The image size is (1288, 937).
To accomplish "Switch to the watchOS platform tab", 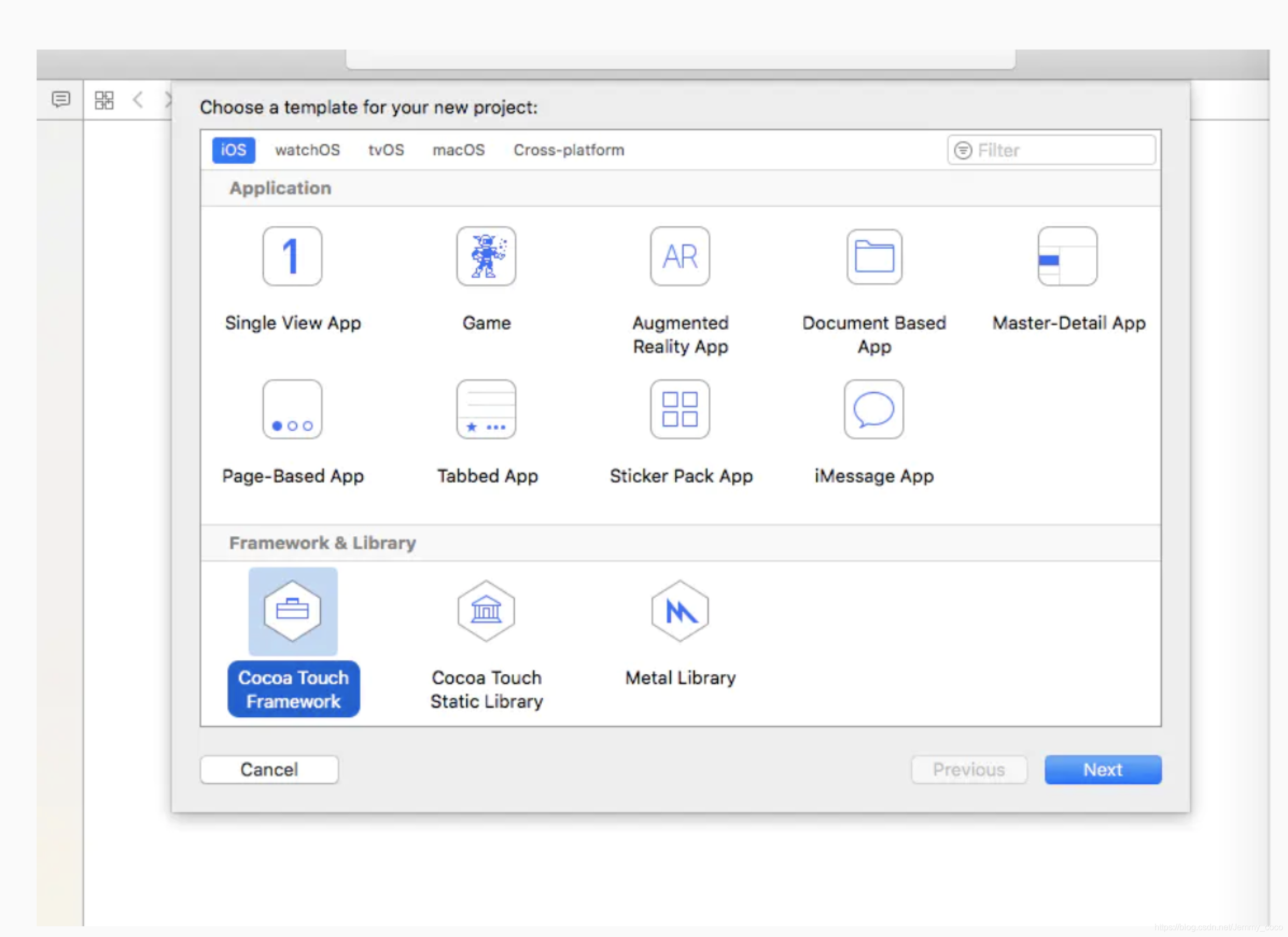I will point(307,150).
